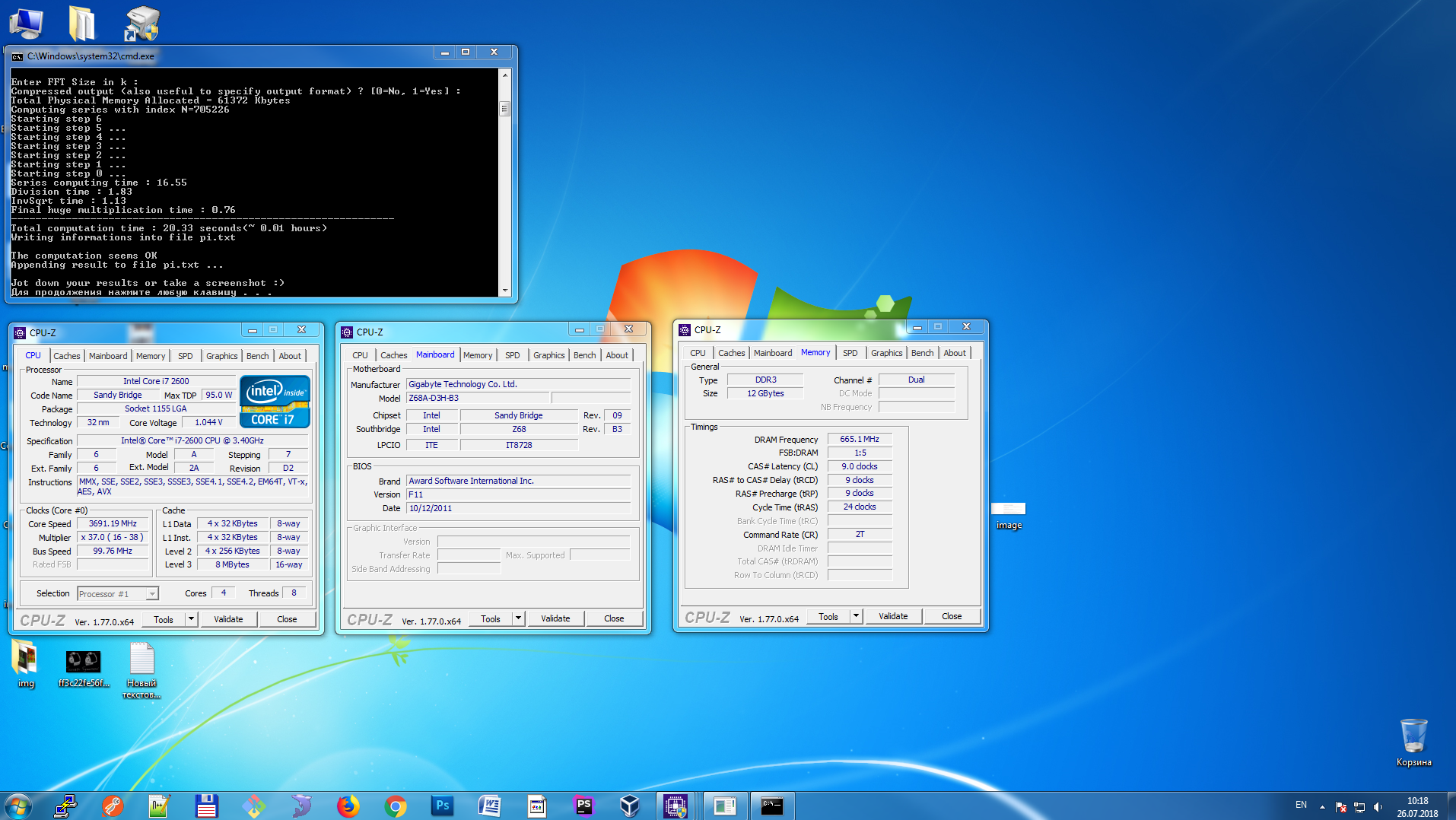This screenshot has width=1456, height=820.
Task: Open Microsoft Word from the taskbar
Action: (490, 806)
